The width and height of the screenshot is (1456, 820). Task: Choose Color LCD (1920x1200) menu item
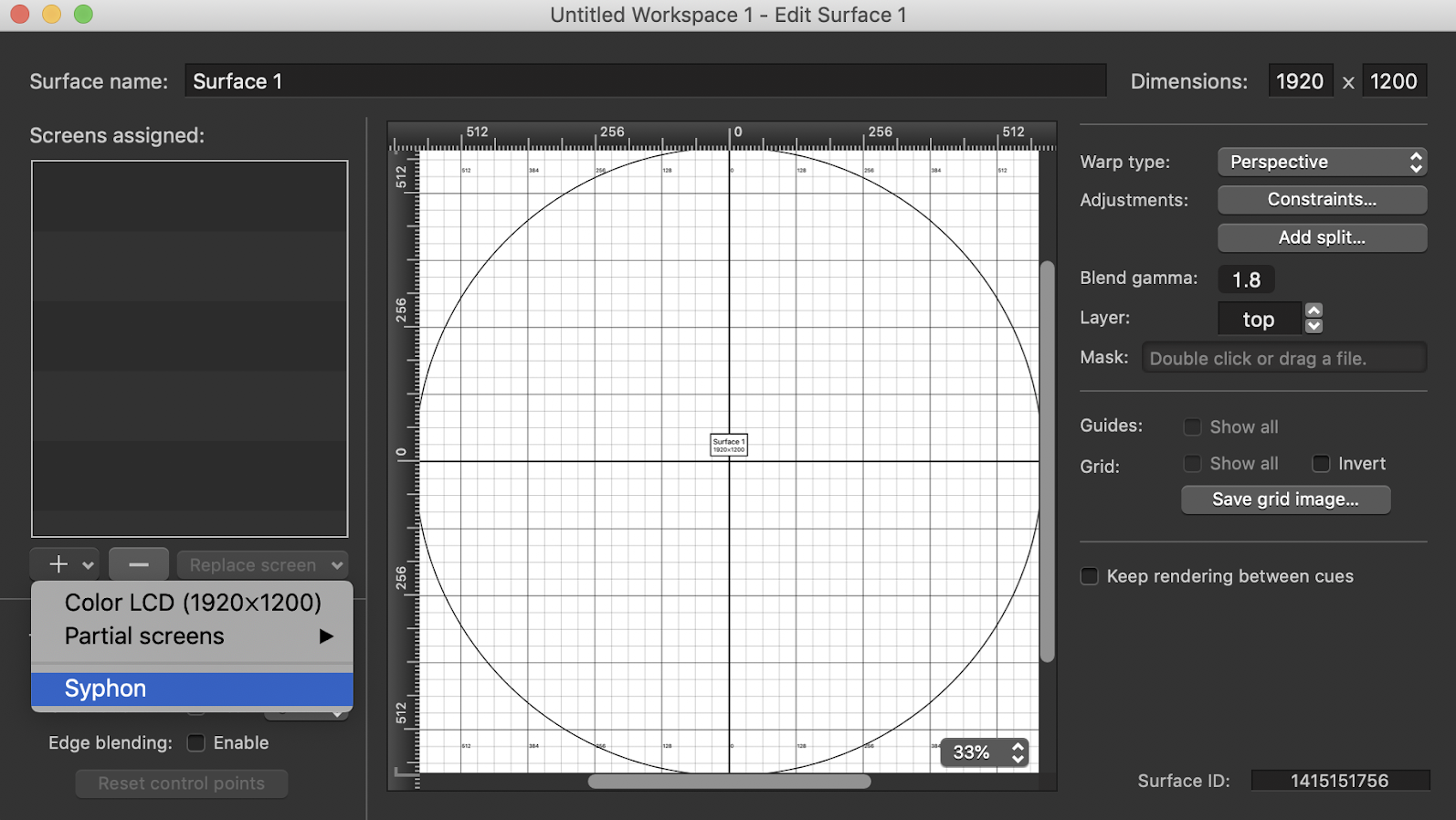pos(193,603)
